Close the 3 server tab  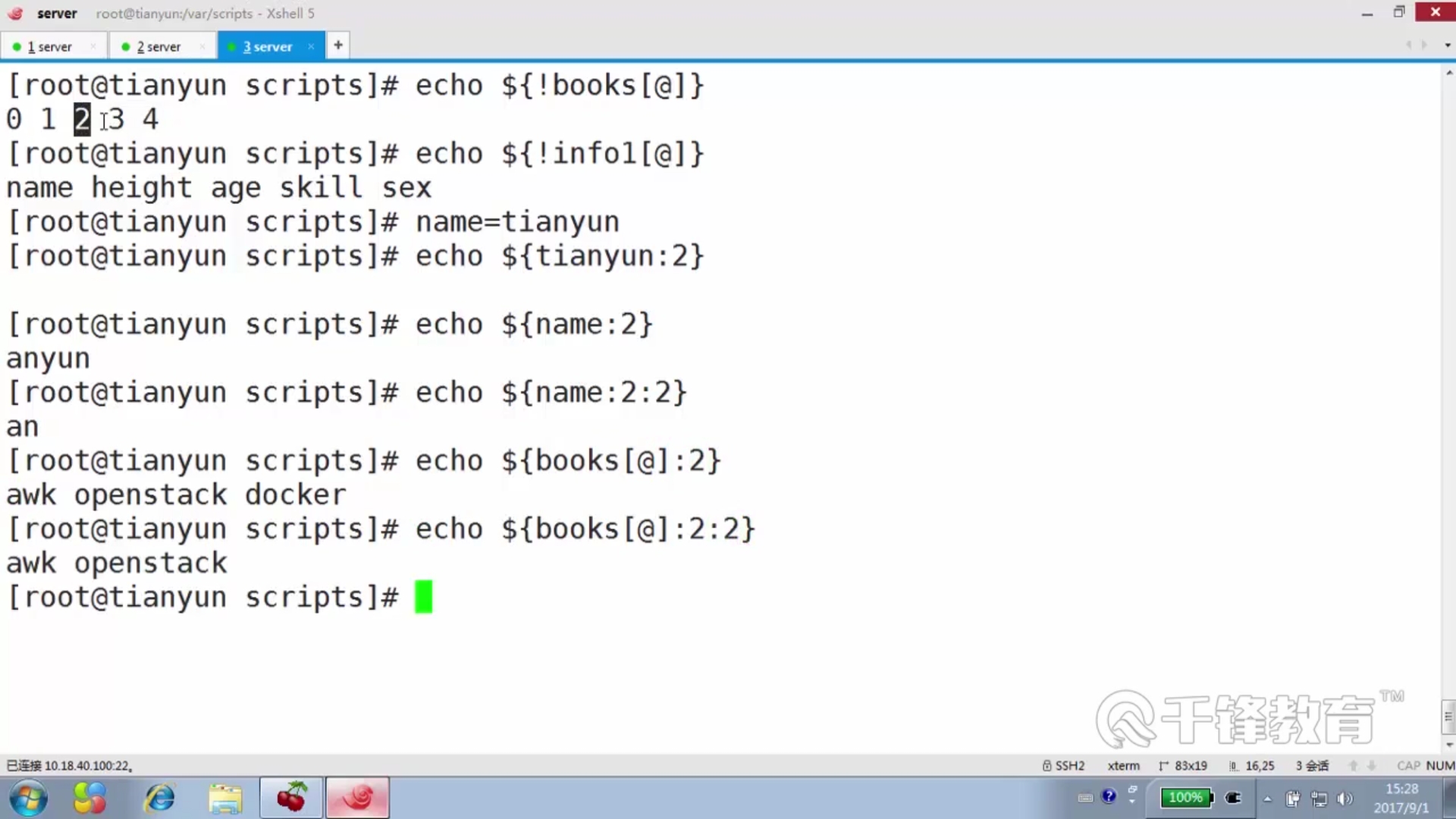pos(311,46)
